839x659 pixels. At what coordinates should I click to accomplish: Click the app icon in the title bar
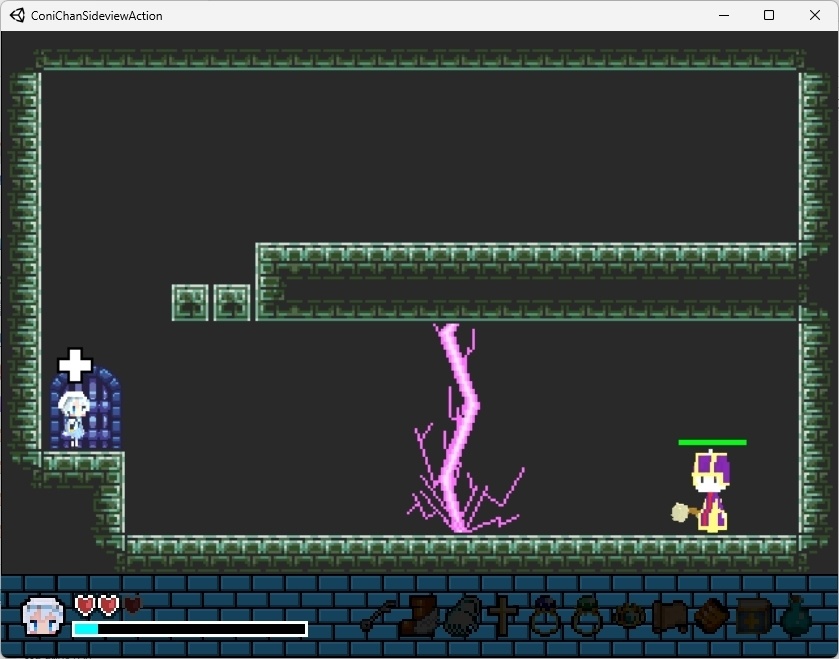coord(16,15)
